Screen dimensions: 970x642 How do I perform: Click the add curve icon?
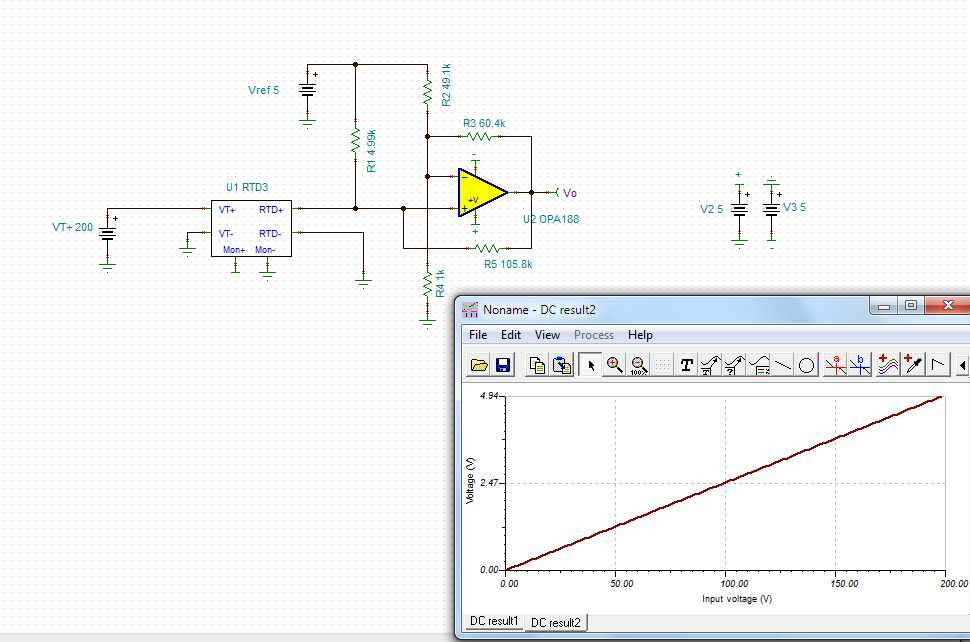tap(888, 366)
